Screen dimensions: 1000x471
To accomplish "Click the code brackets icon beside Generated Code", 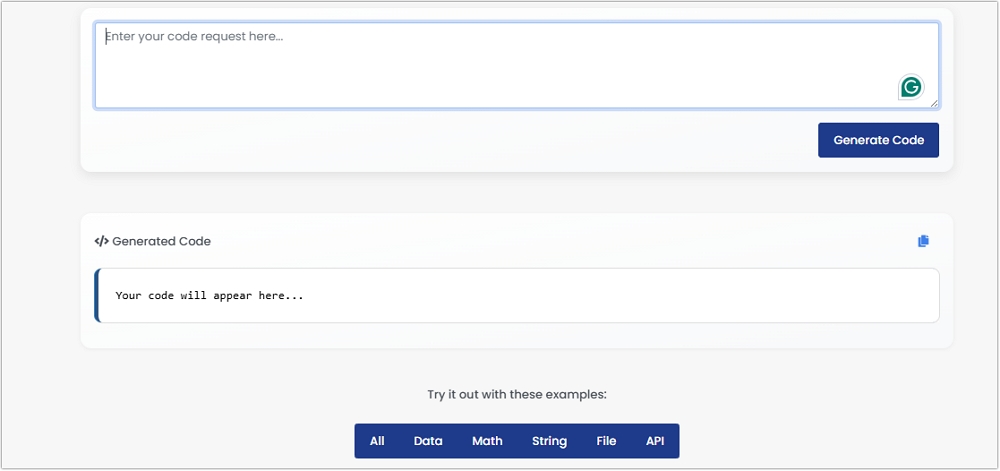I will point(101,241).
